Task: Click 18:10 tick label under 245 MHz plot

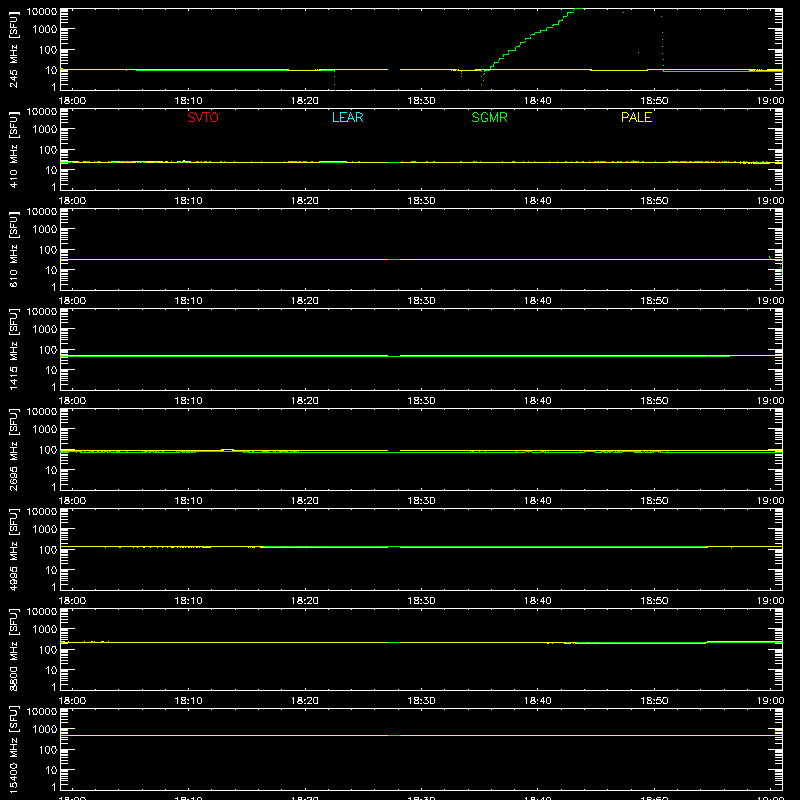Action: 188,101
